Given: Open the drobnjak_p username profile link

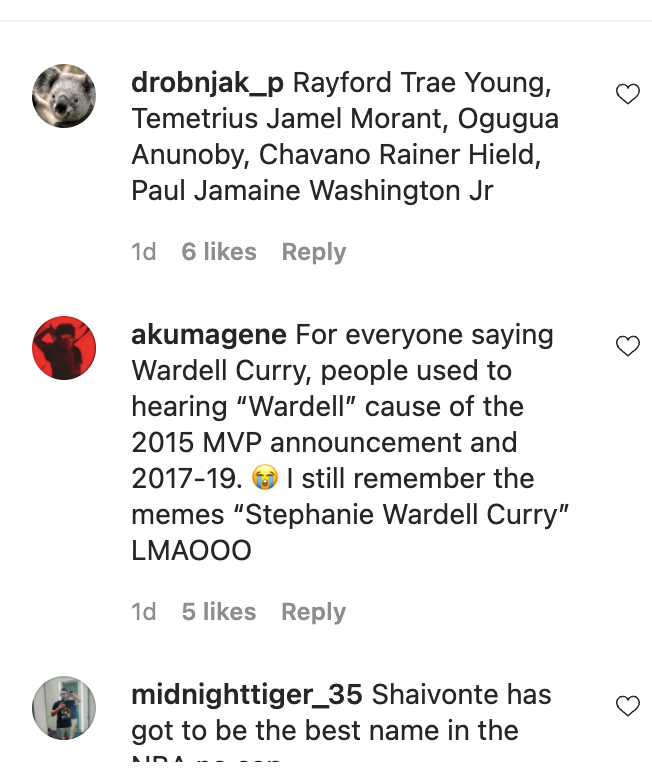Looking at the screenshot, I should pos(207,83).
